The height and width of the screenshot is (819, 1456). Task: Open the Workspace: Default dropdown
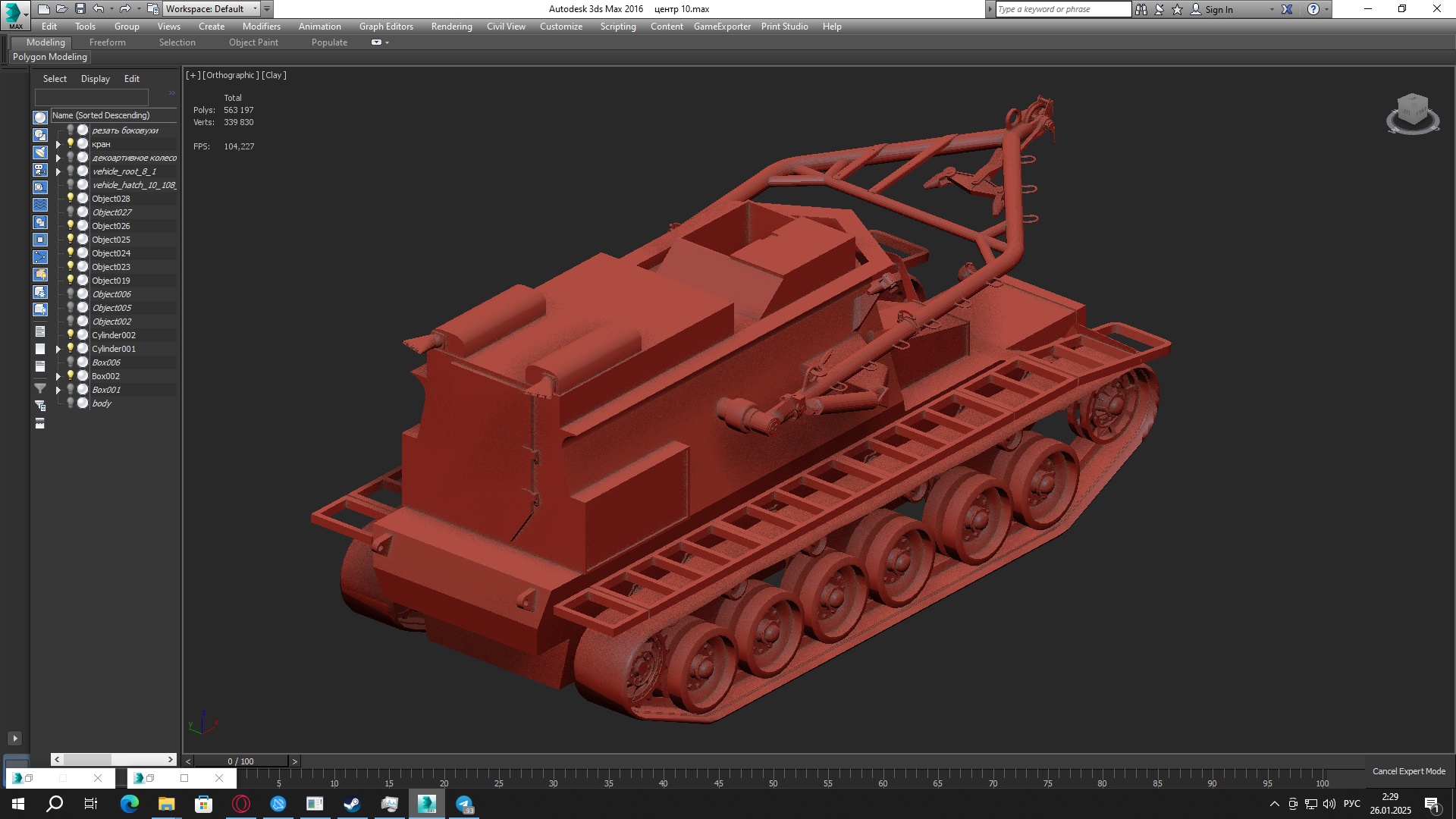pyautogui.click(x=212, y=9)
